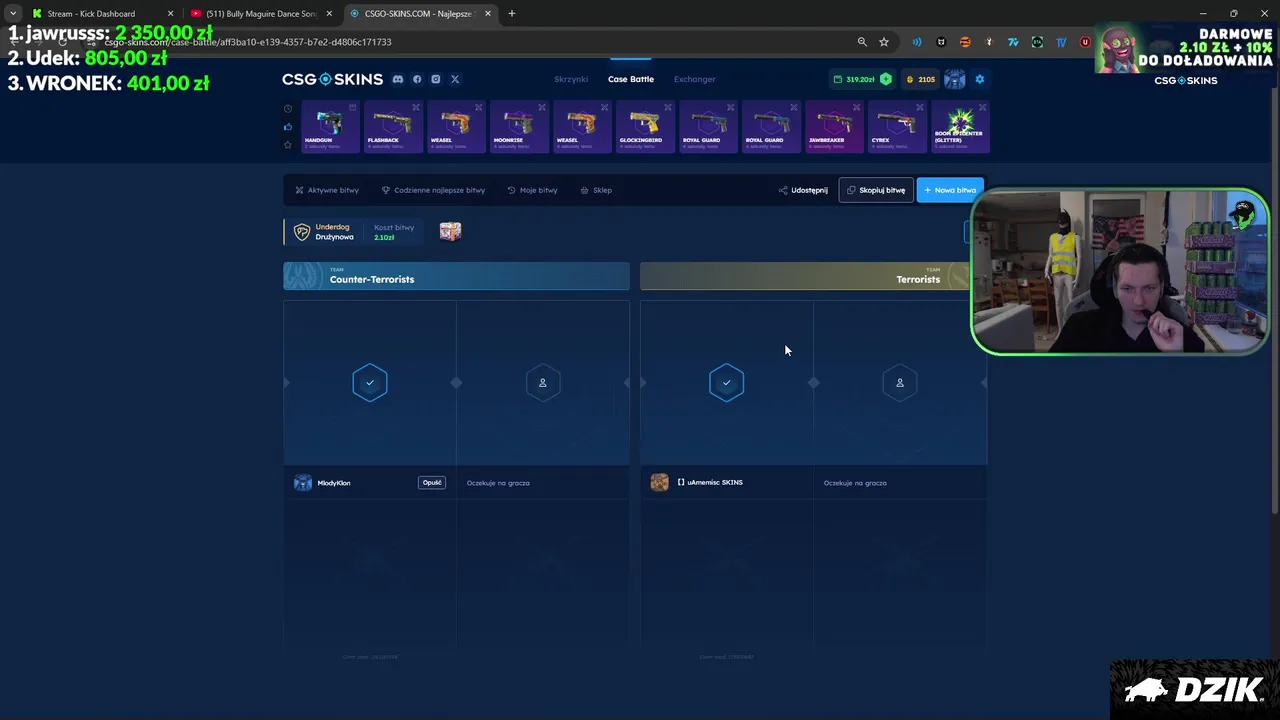Click the case thumbnail next to Koszt bitwy
The width and height of the screenshot is (1280, 720).
tap(450, 232)
